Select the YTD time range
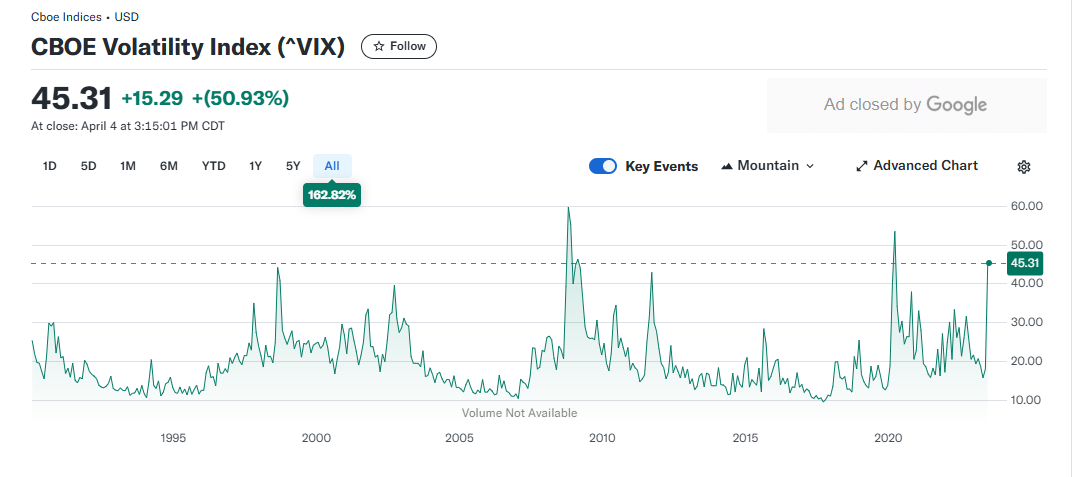1072x477 pixels. click(x=213, y=166)
